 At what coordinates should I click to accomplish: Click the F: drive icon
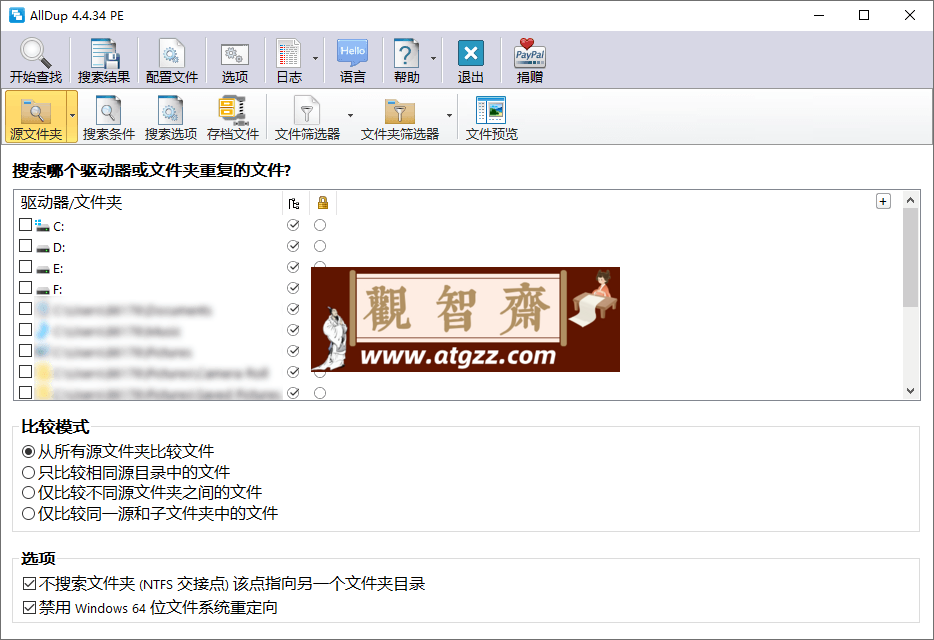click(x=43, y=290)
